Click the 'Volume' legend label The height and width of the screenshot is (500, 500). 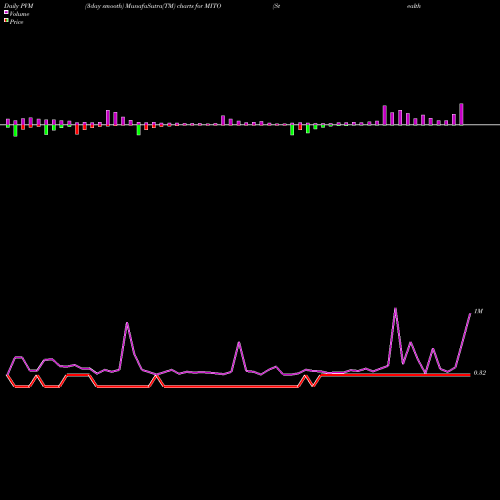pos(19,14)
